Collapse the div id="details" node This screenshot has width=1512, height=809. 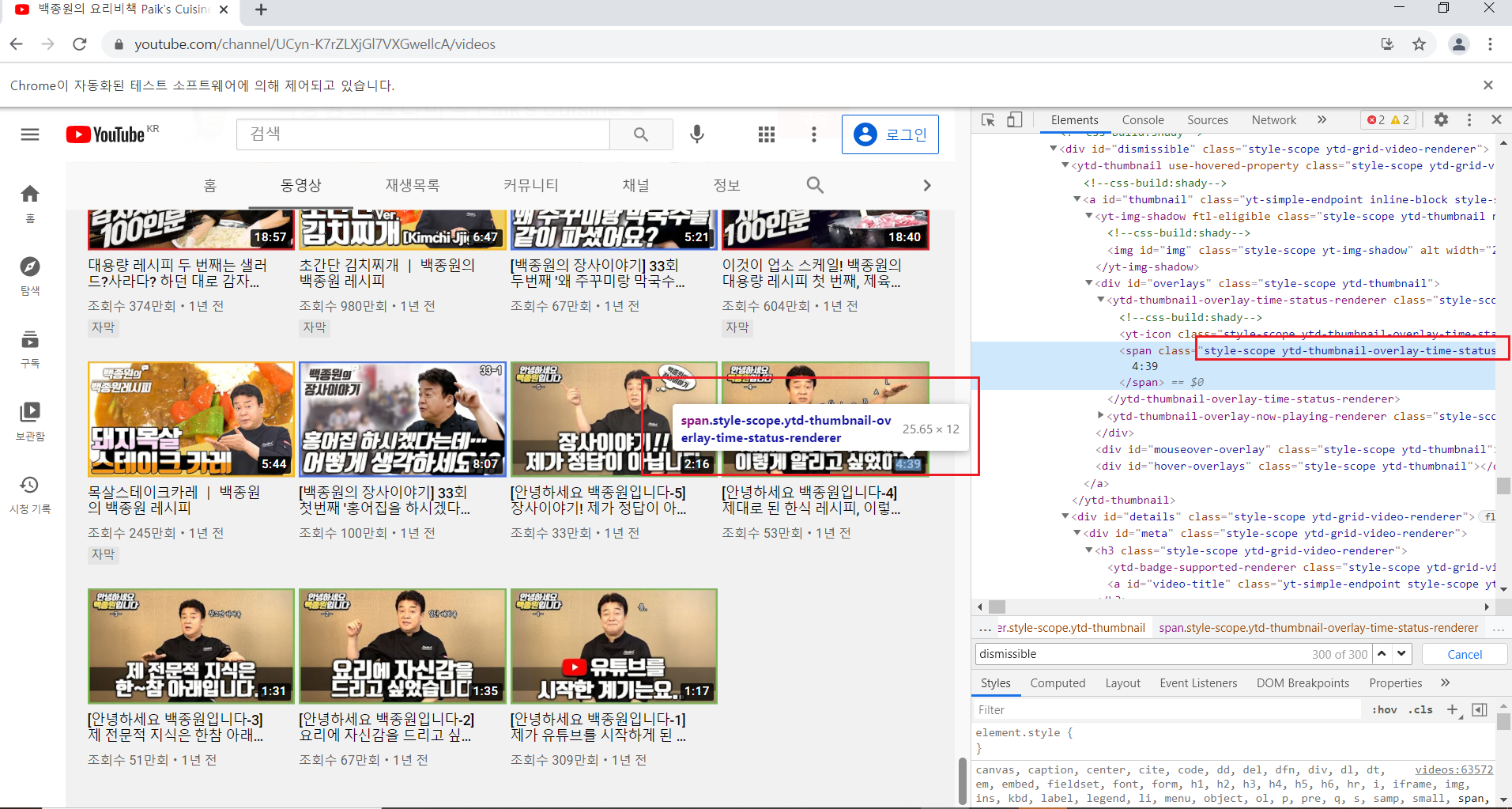(x=1065, y=516)
